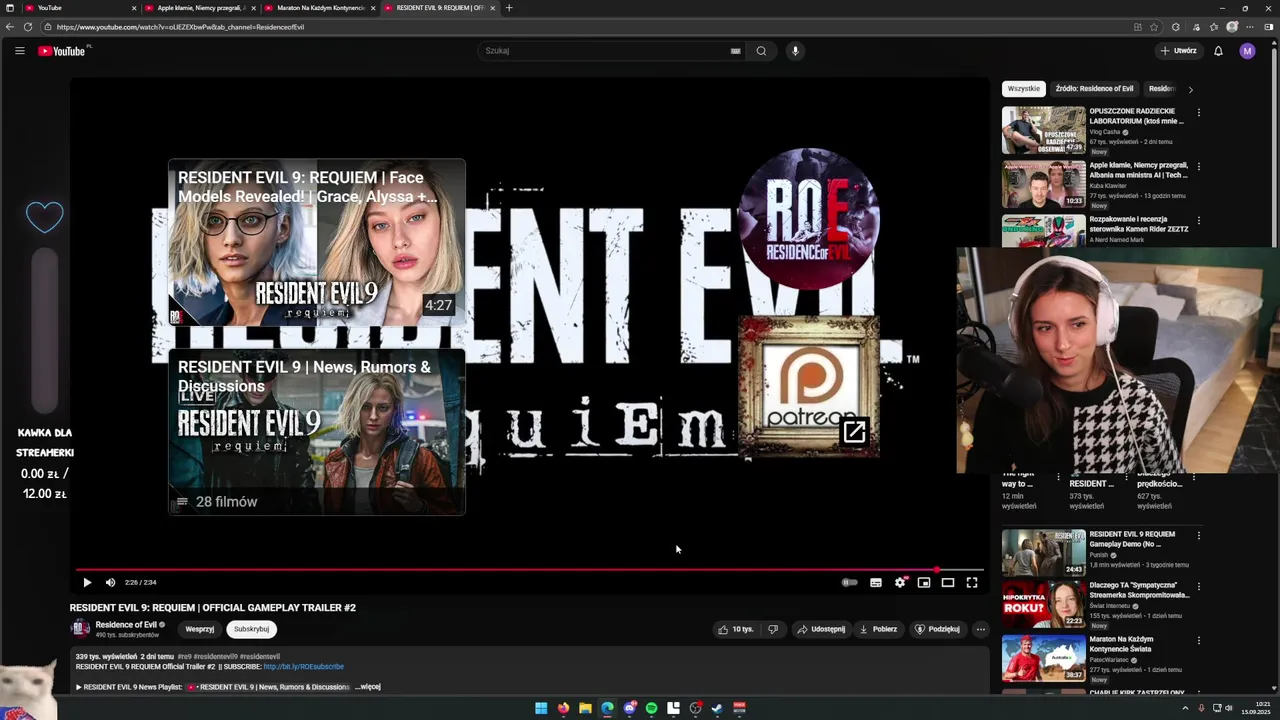Play the video with the play button

point(87,582)
